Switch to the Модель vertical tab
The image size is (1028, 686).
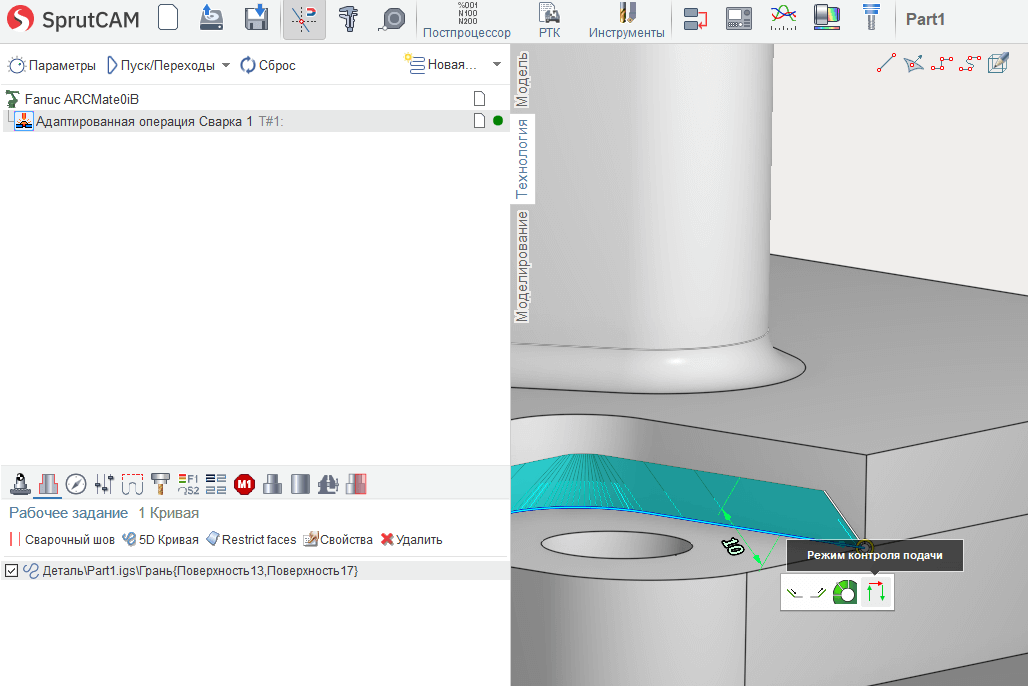coord(522,79)
